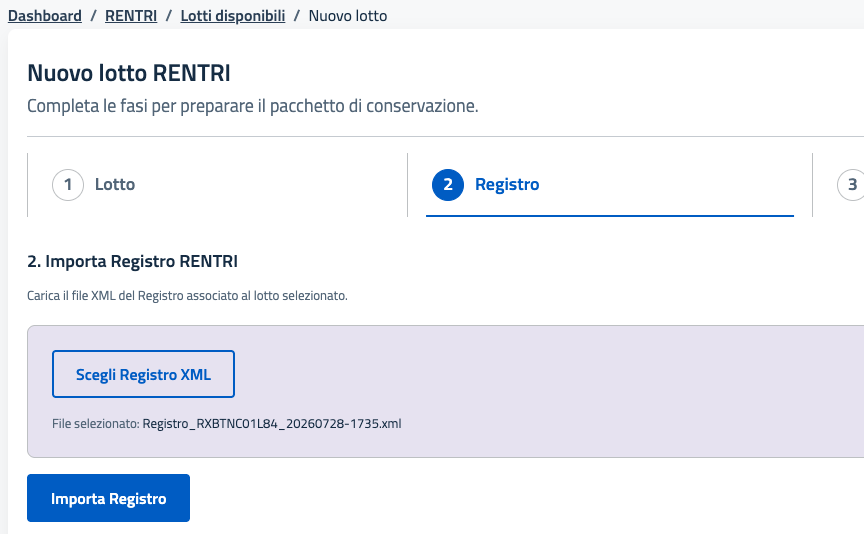The width and height of the screenshot is (864, 534).
Task: Navigate to Lotti disponibili breadcrumb
Action: [x=233, y=15]
